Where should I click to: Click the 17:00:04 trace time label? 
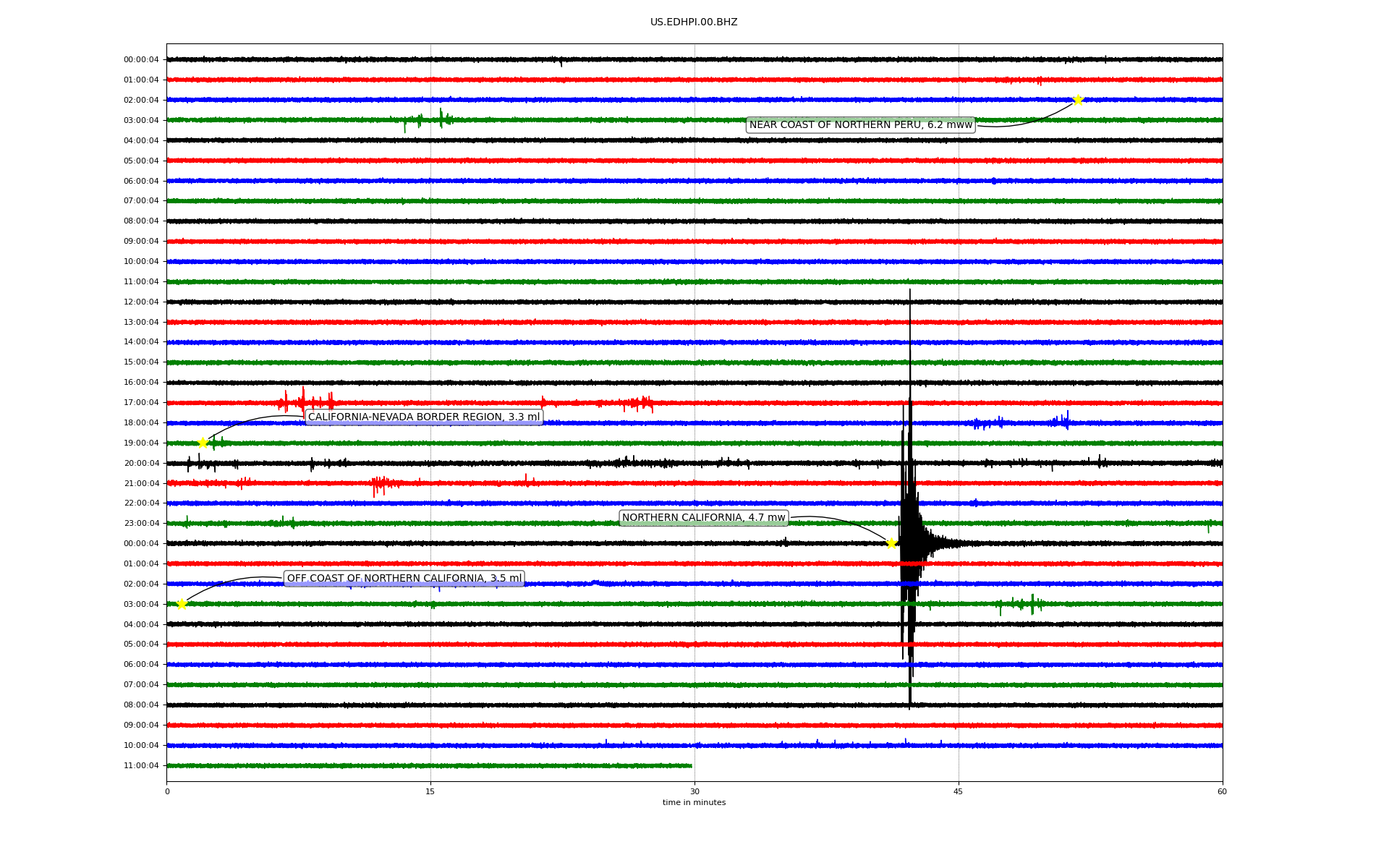click(x=141, y=403)
